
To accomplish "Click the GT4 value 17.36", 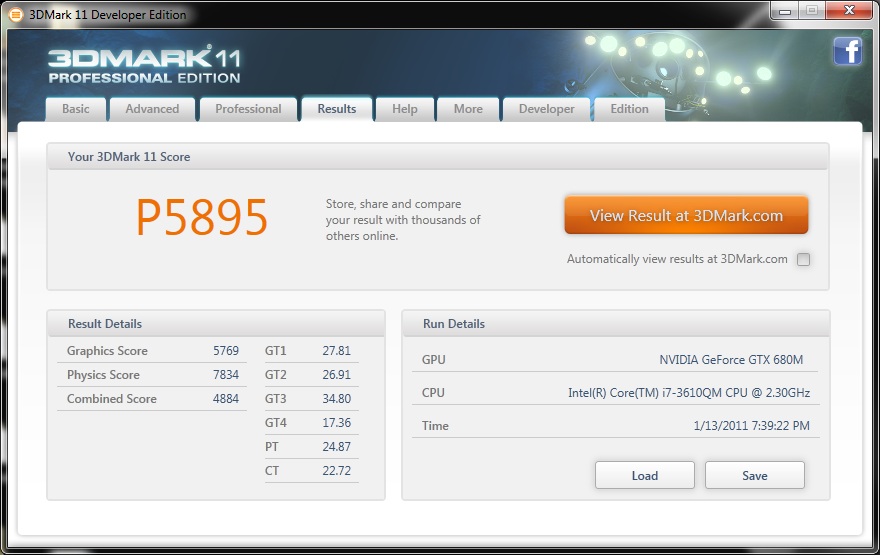I will 336,423.
